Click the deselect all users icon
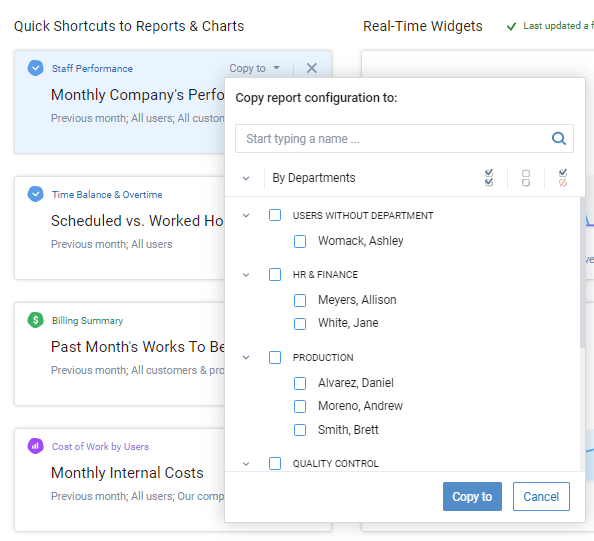 (525, 178)
